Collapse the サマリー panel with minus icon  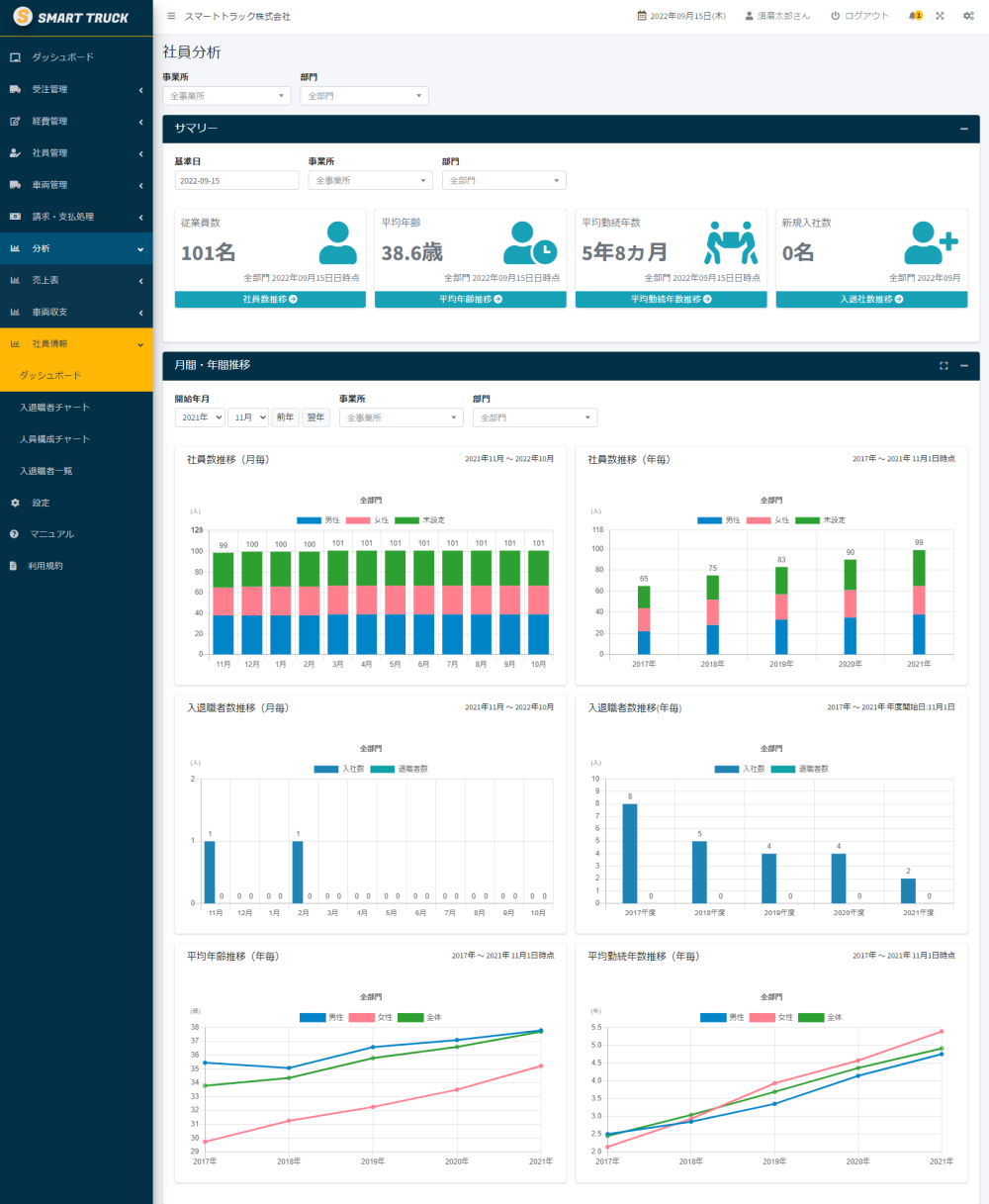pos(963,129)
